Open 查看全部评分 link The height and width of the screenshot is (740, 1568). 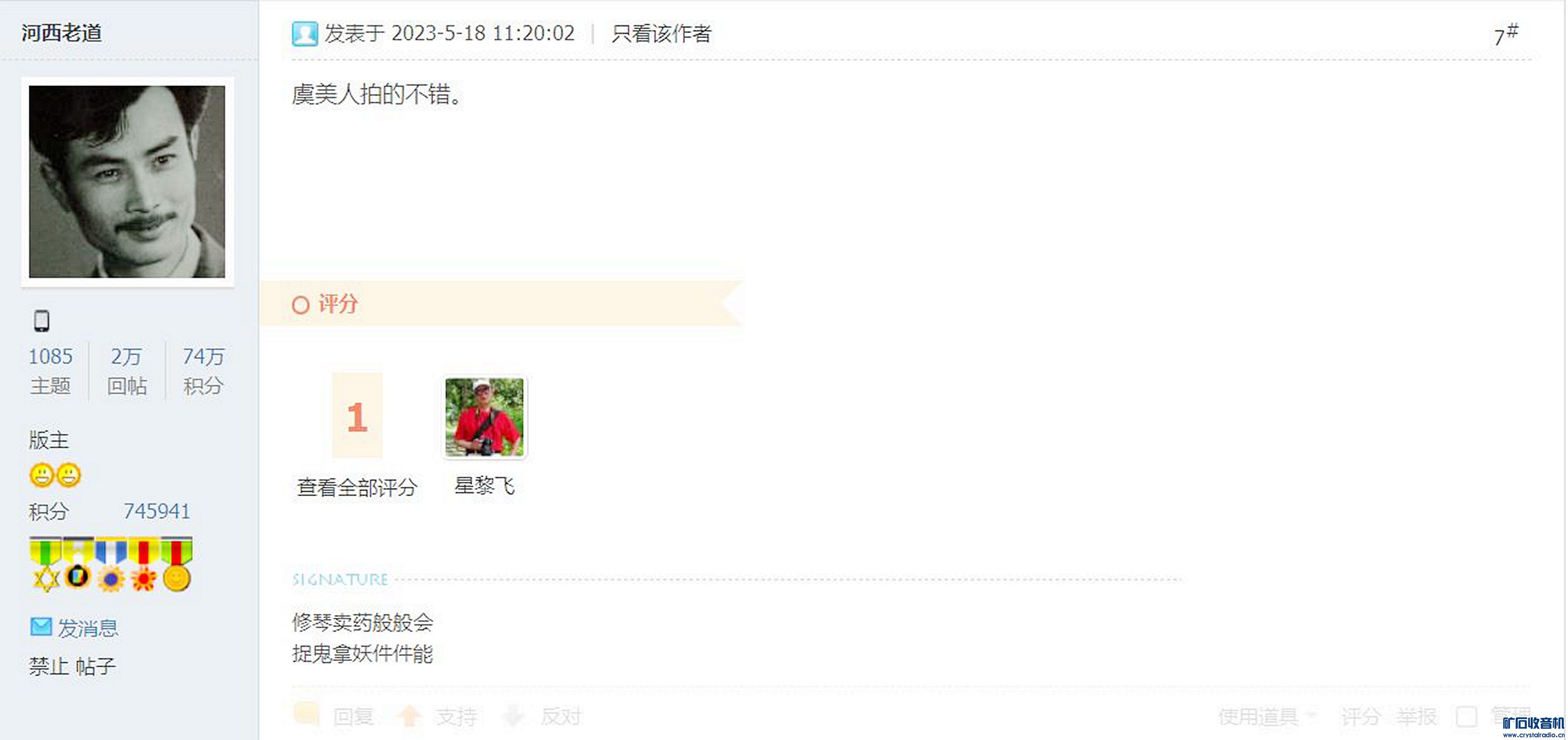[357, 487]
